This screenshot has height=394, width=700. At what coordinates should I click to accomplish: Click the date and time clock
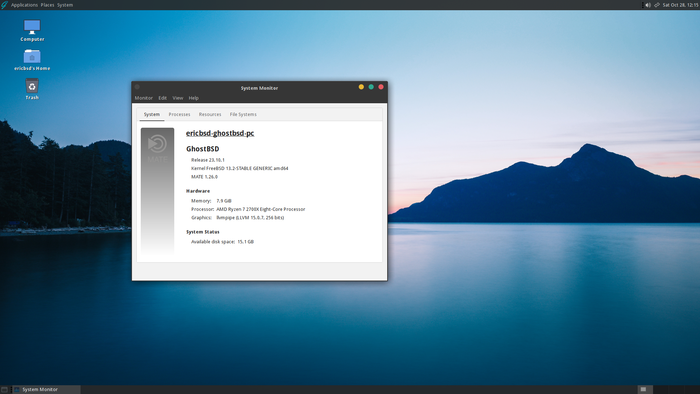pos(680,5)
